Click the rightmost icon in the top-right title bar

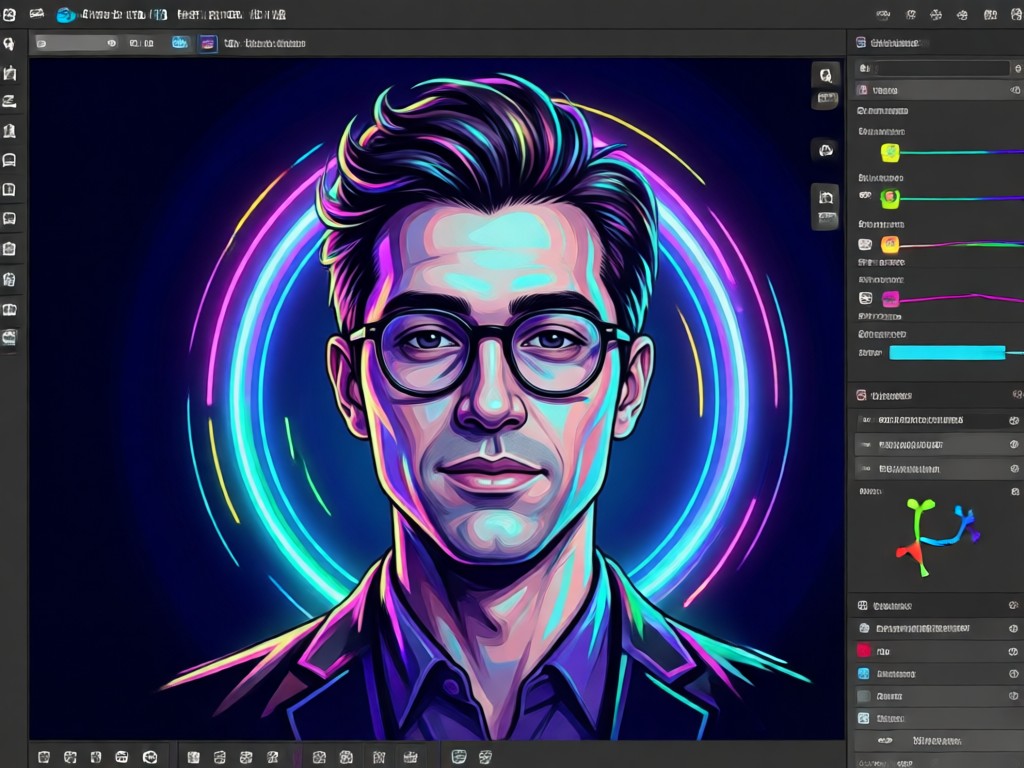pyautogui.click(x=1014, y=14)
